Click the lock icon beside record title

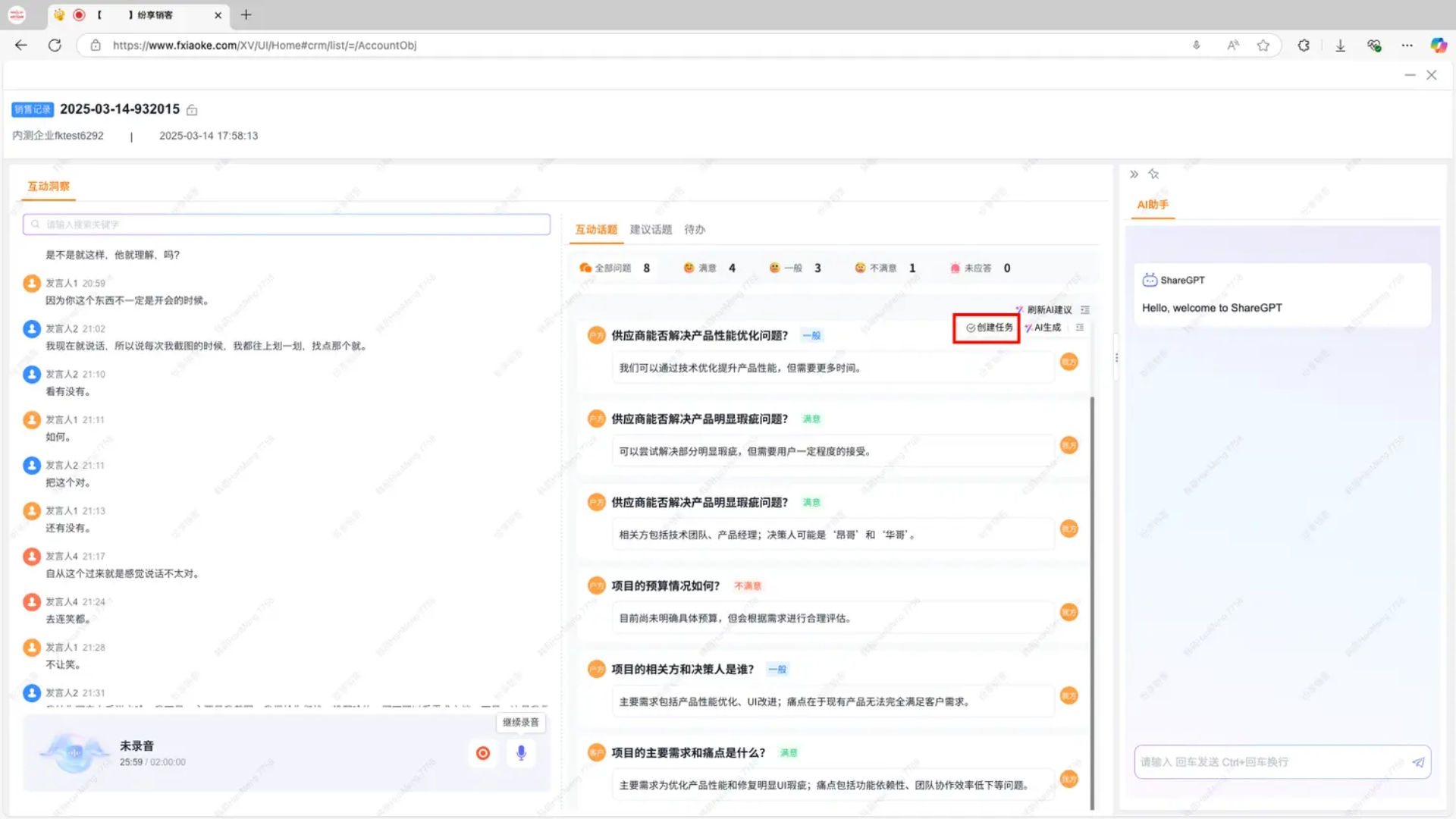tap(192, 111)
